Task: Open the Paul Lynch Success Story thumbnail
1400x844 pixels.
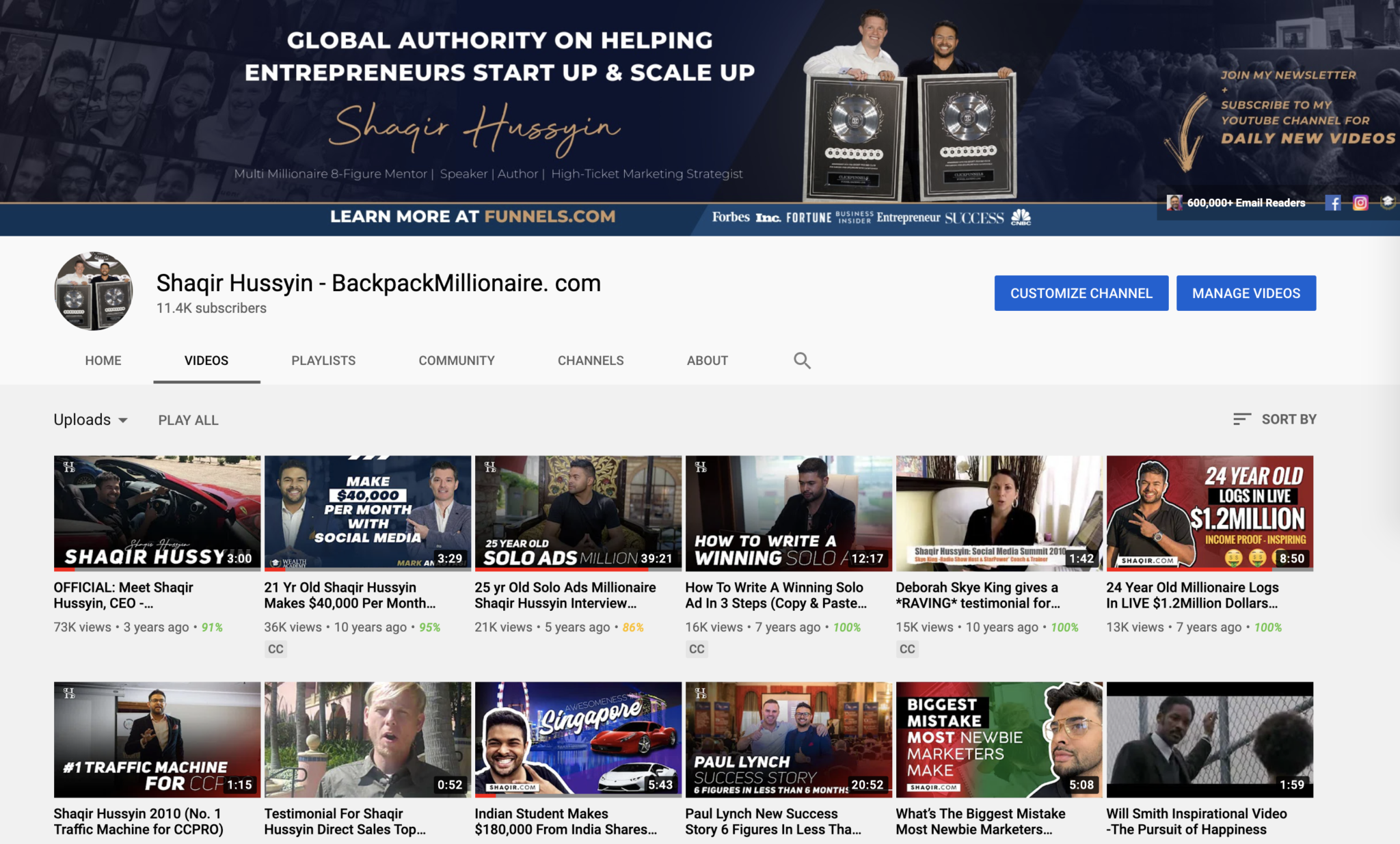Action: 789,739
